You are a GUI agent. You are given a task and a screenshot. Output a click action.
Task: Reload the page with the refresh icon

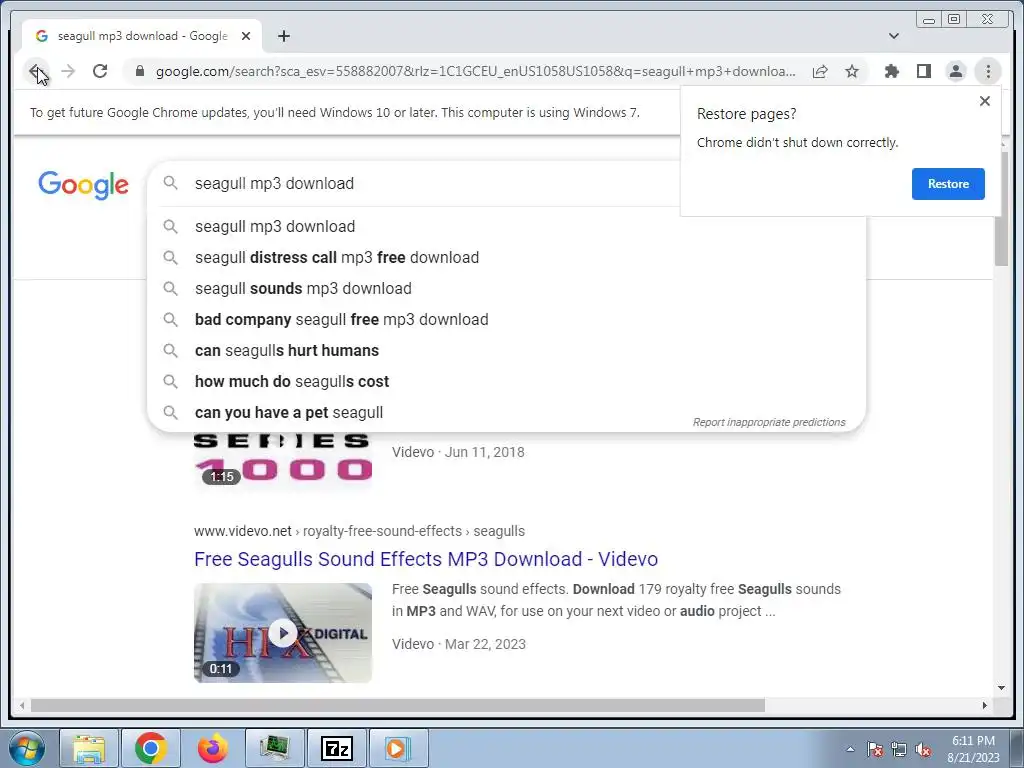point(100,71)
